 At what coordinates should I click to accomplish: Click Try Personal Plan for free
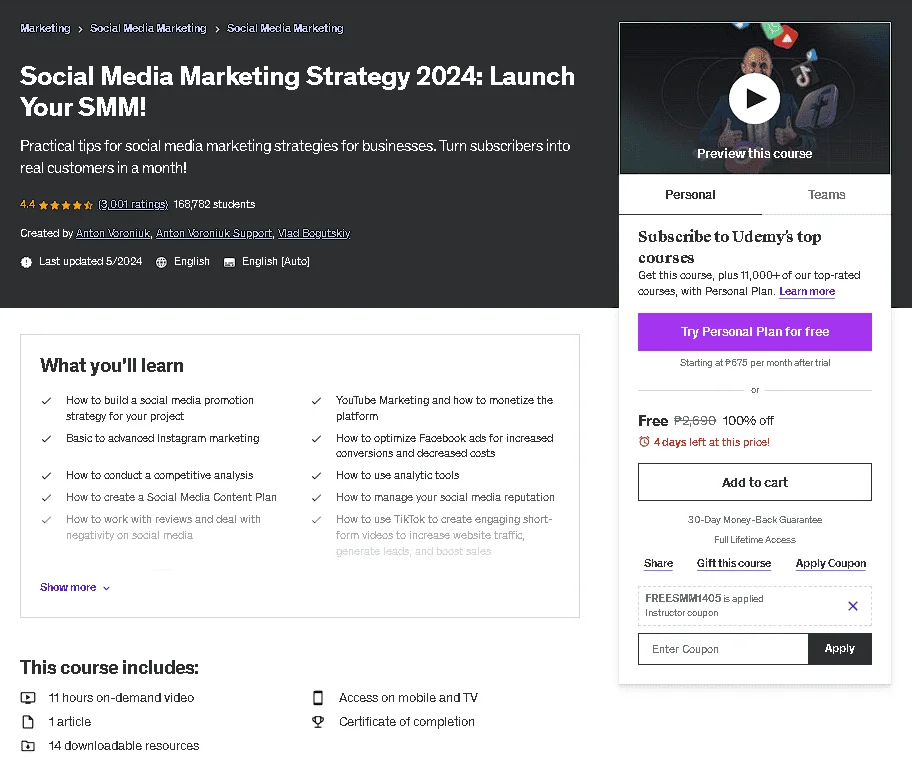click(x=755, y=332)
